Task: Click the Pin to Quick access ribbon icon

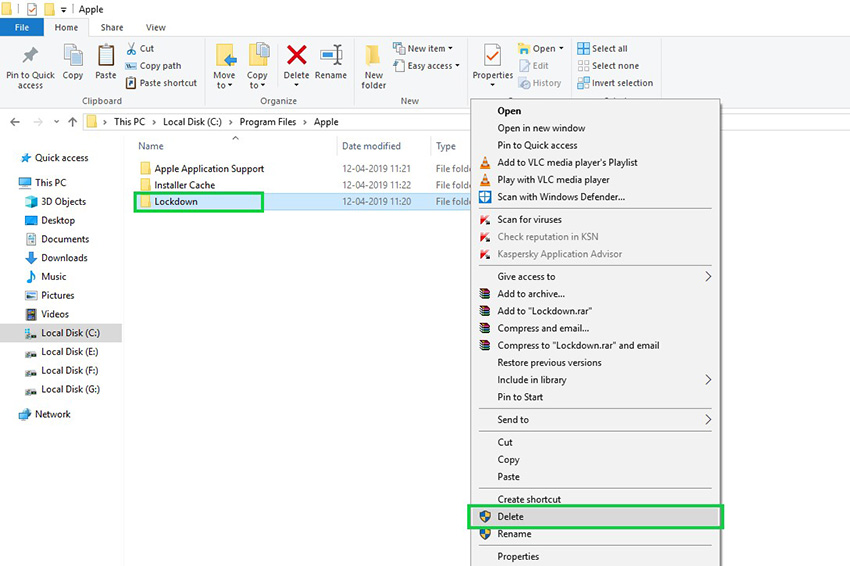Action: (30, 58)
